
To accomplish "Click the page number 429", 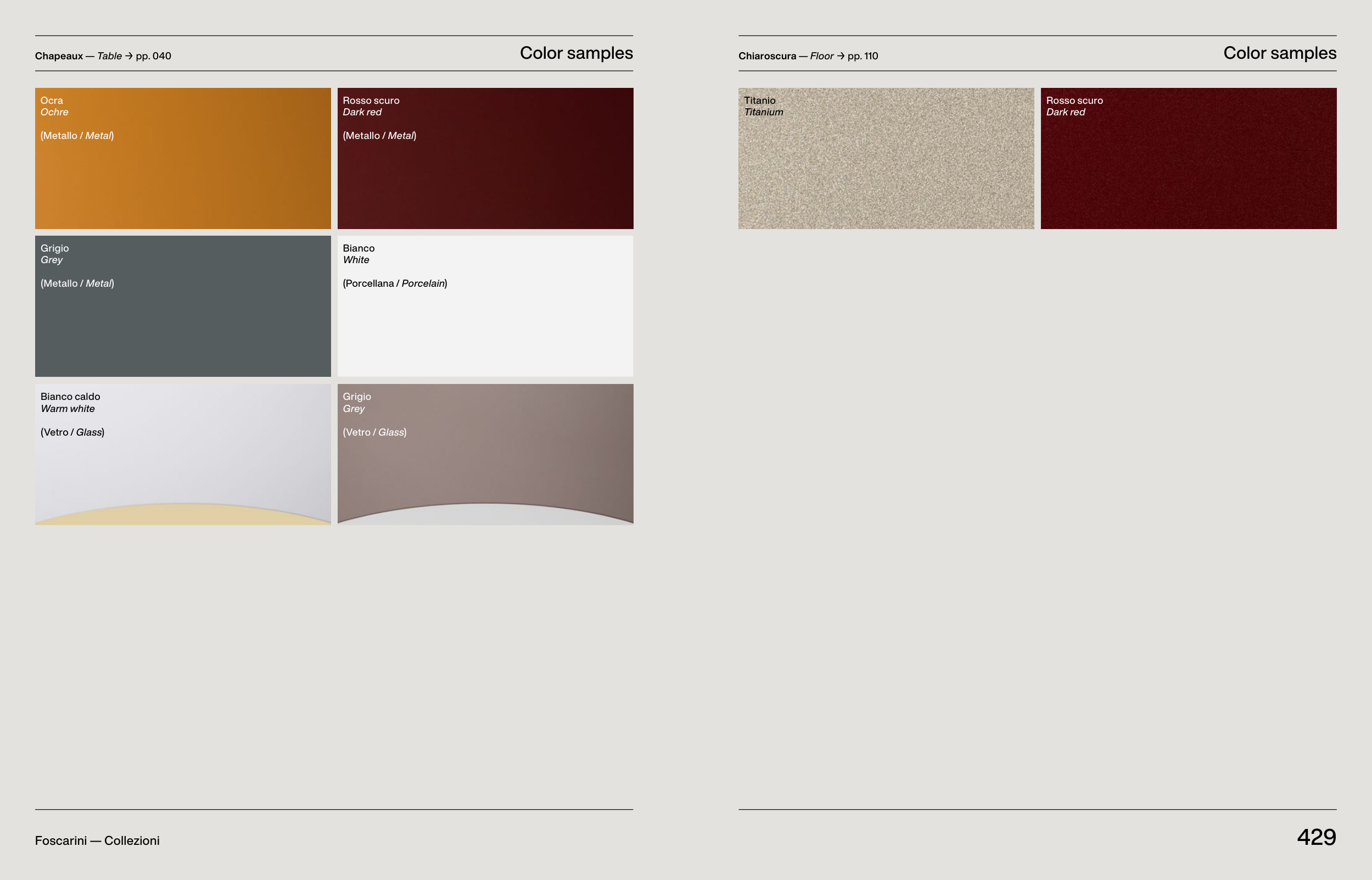I will 1316,837.
